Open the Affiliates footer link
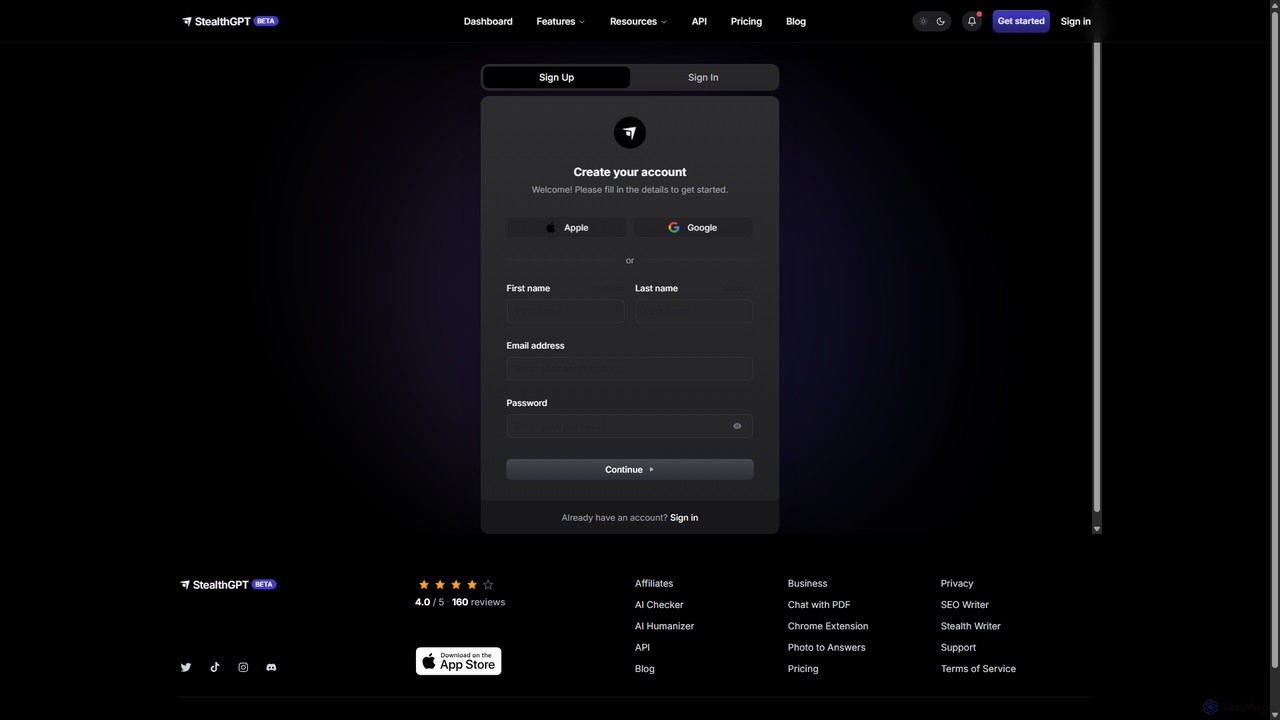1280x720 pixels. [654, 583]
